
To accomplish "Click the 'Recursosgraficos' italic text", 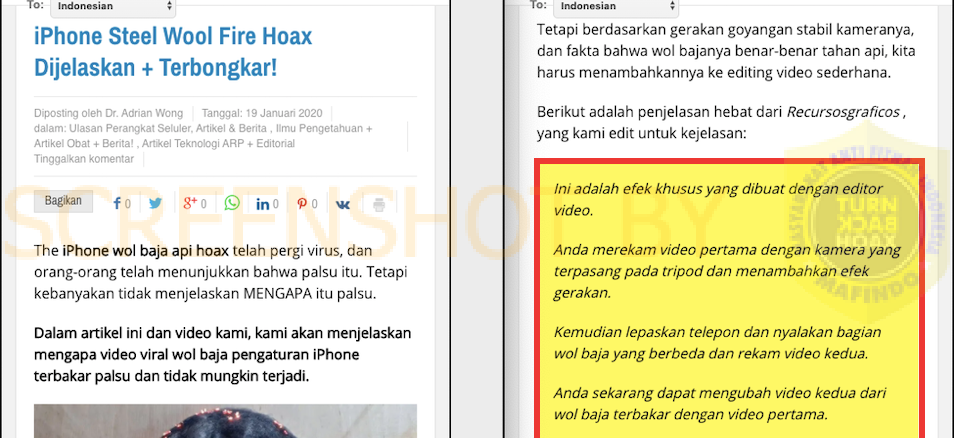I will (x=842, y=113).
